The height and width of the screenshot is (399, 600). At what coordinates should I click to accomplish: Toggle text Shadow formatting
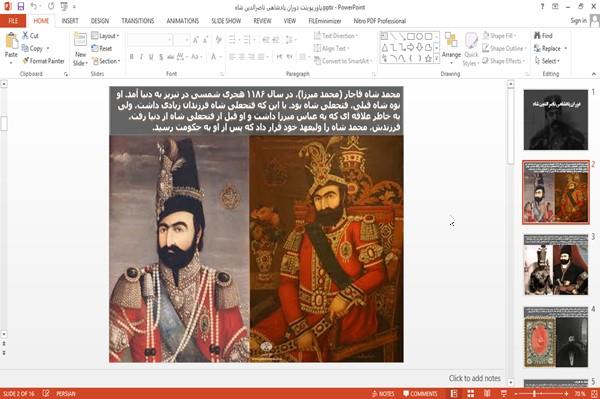tap(161, 57)
